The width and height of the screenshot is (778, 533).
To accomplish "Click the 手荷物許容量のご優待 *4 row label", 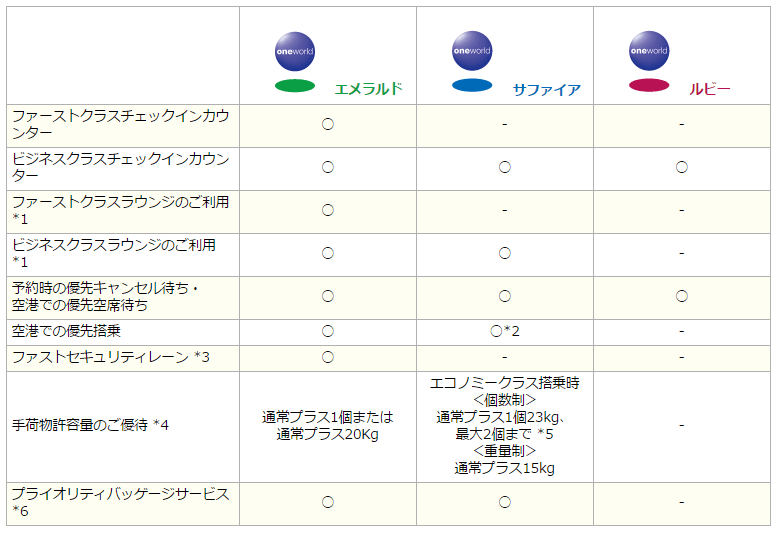I will pyautogui.click(x=90, y=426).
